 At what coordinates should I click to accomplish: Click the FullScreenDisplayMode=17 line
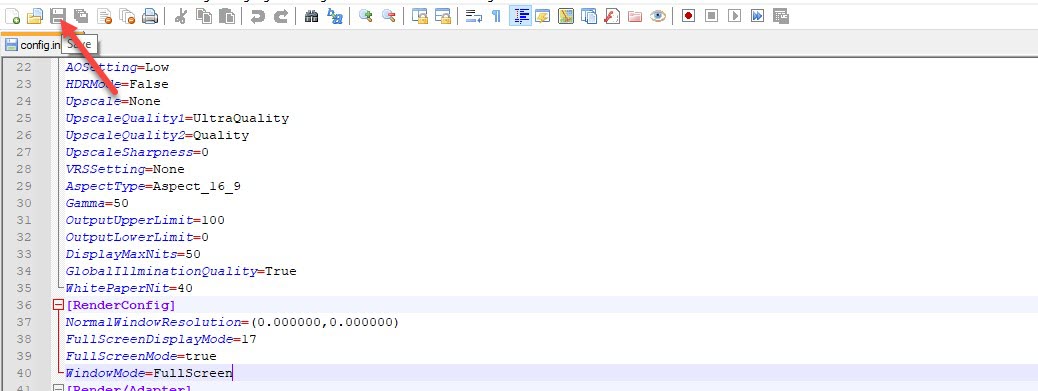pyautogui.click(x=161, y=339)
